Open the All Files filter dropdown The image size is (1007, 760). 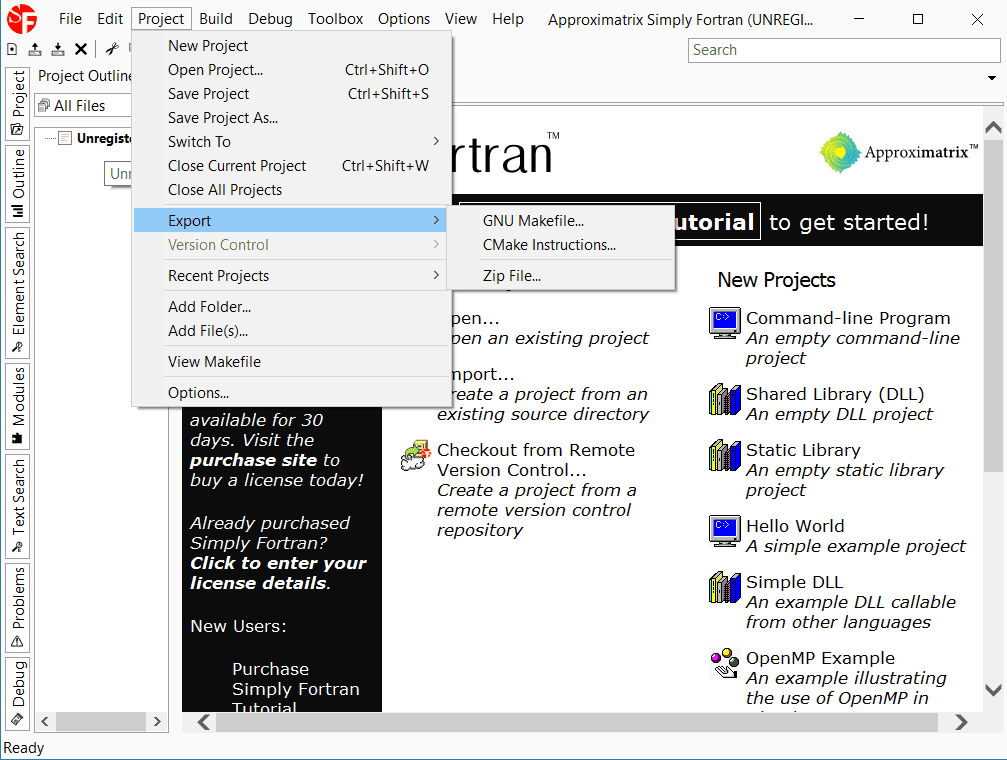pyautogui.click(x=83, y=105)
